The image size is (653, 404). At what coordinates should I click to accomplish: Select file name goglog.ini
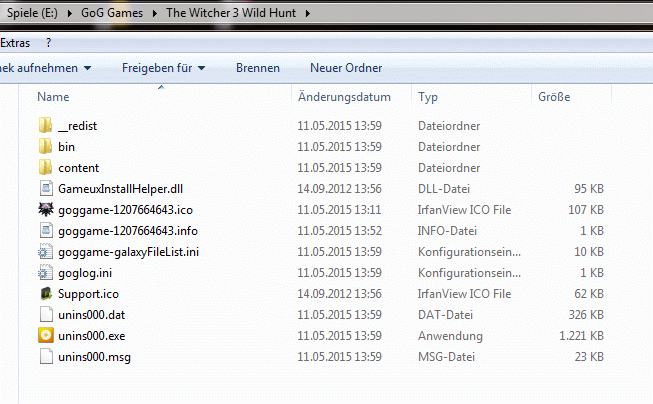(85, 273)
